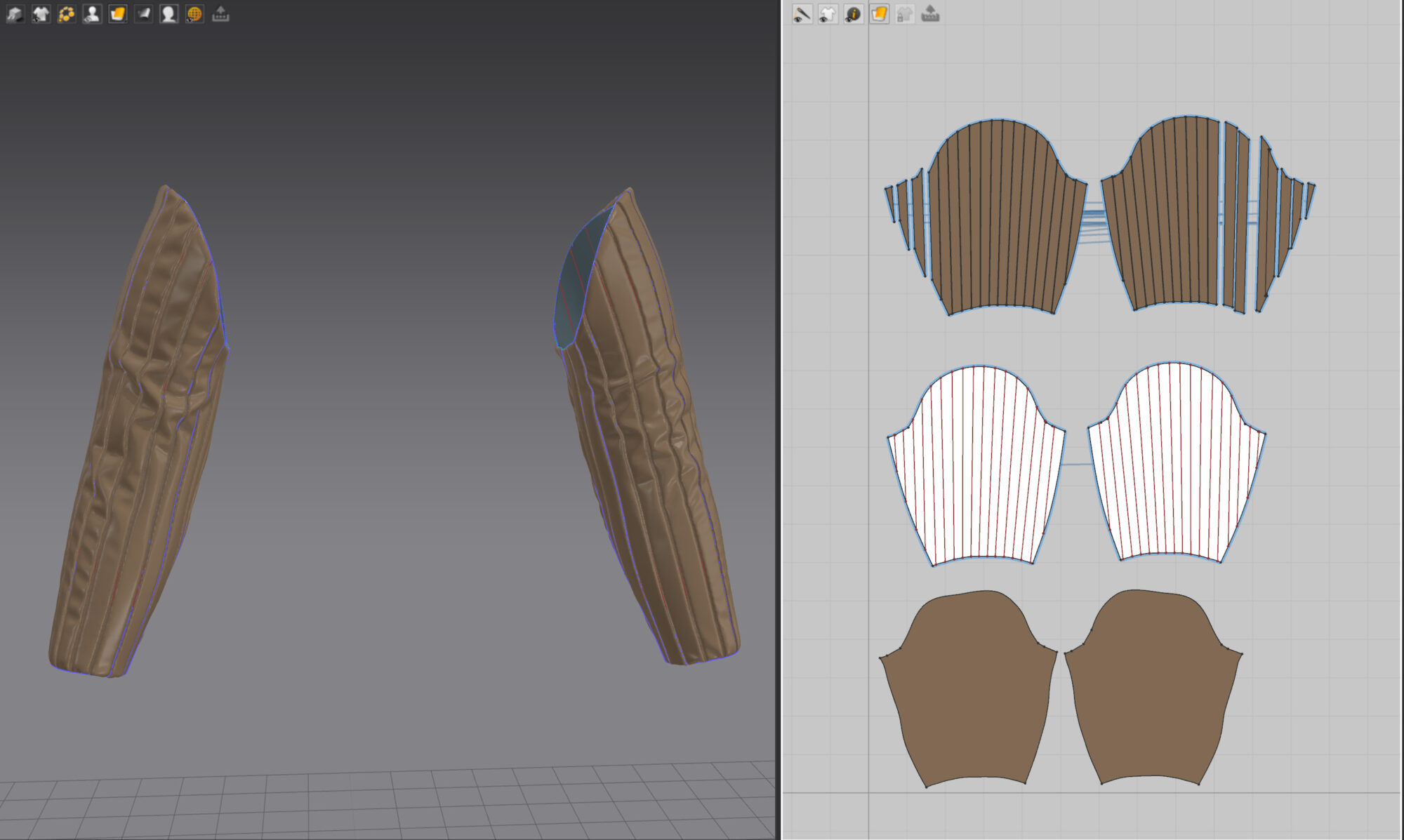Viewport: 1404px width, 840px height.
Task: Toggle 2D pattern t-shirt visibility icon
Action: (828, 14)
